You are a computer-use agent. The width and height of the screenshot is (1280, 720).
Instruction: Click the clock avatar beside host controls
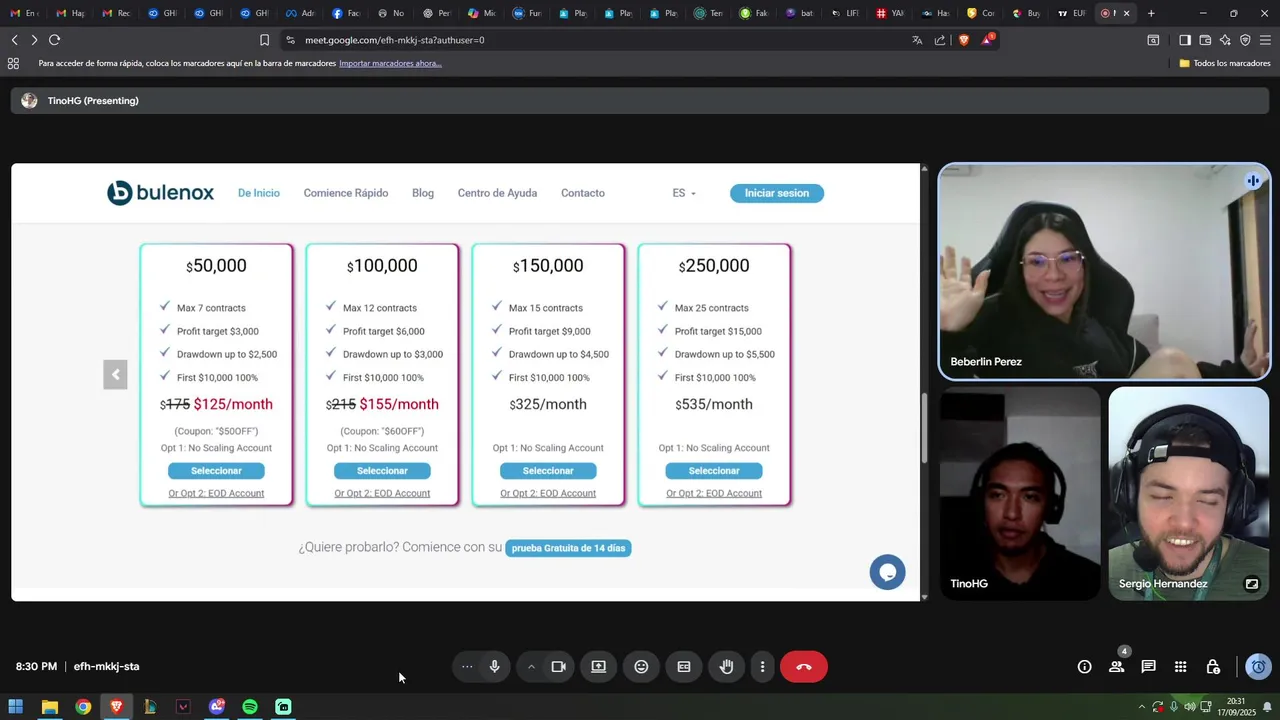coord(1259,667)
